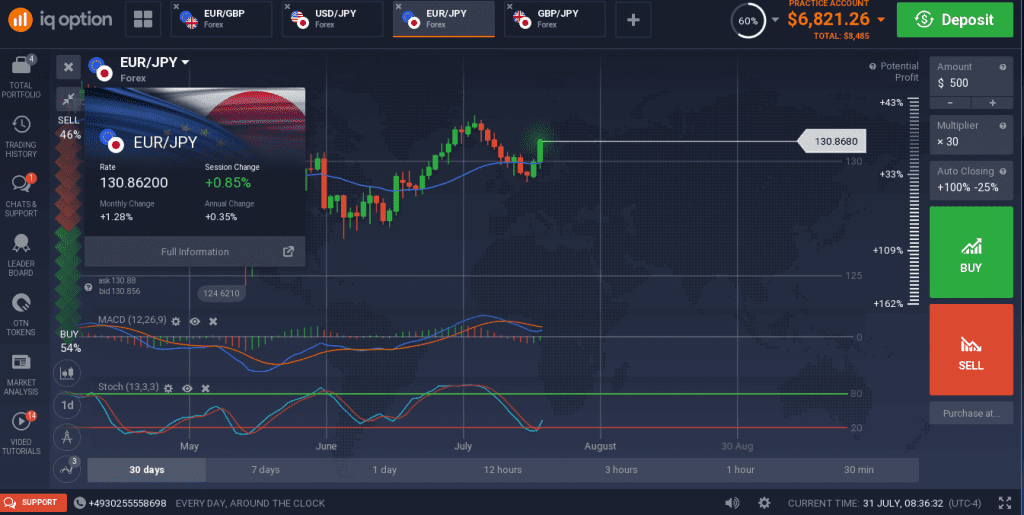Open OTN Tokens section

click(x=22, y=315)
